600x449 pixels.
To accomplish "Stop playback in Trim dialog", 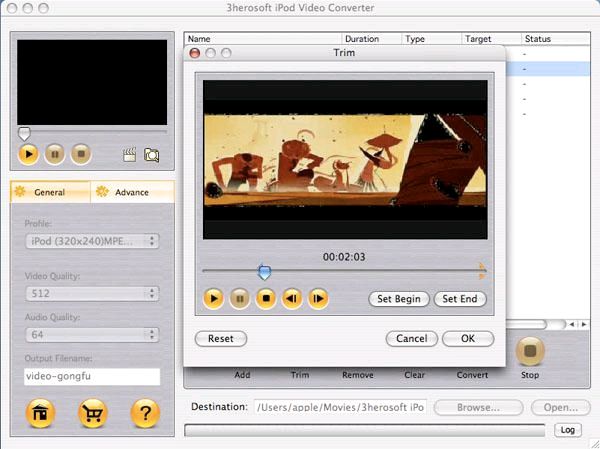I will [266, 298].
